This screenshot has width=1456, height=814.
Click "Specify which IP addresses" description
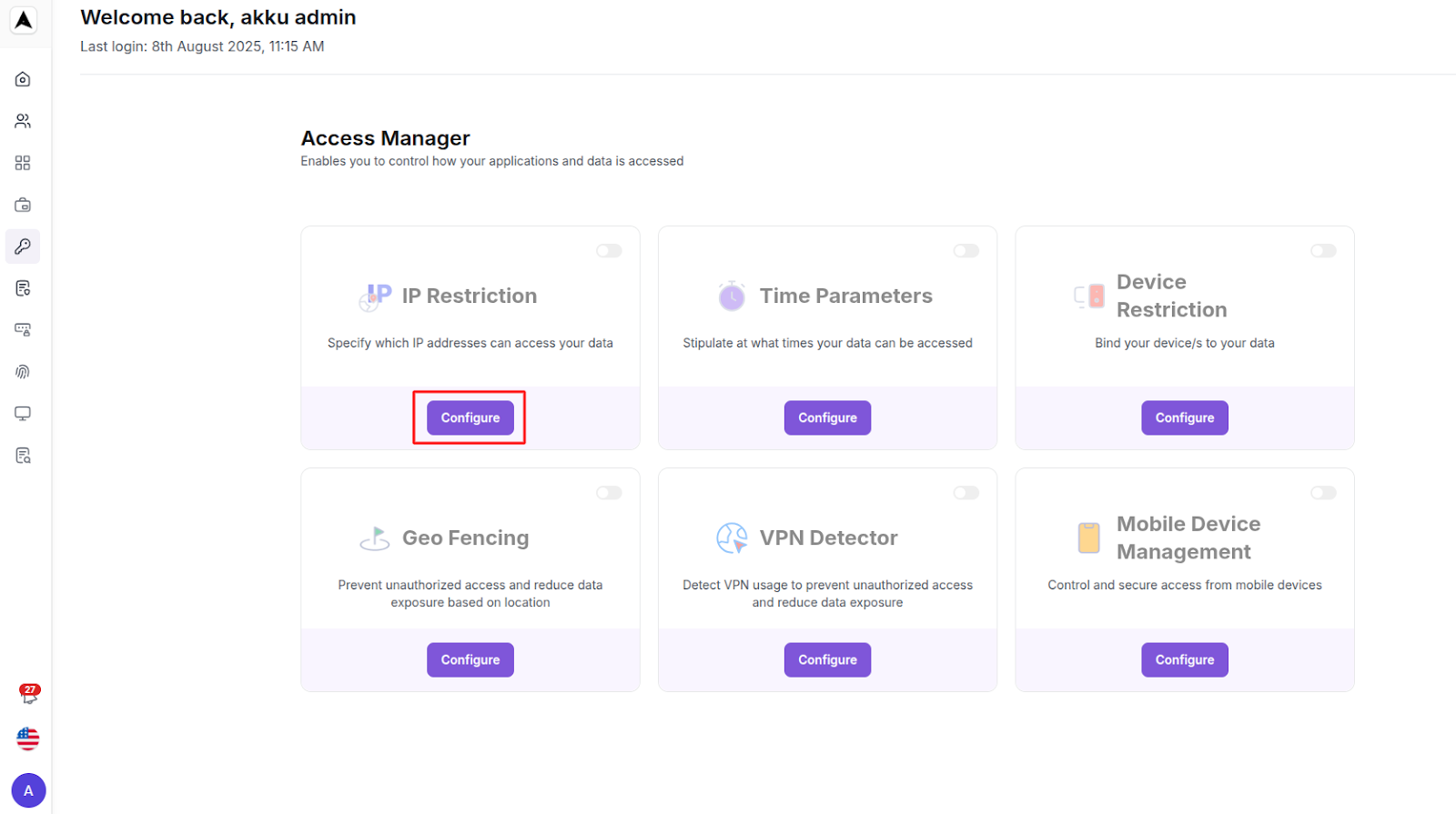point(470,343)
